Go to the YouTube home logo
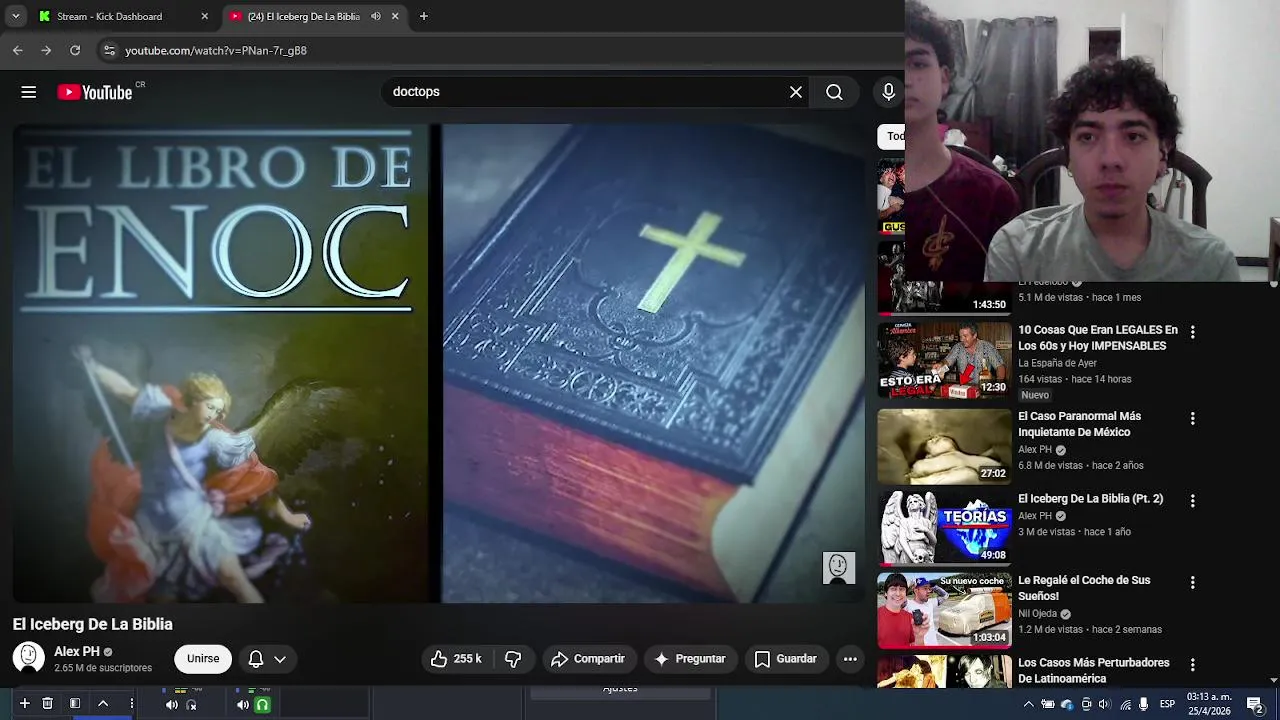 point(95,92)
